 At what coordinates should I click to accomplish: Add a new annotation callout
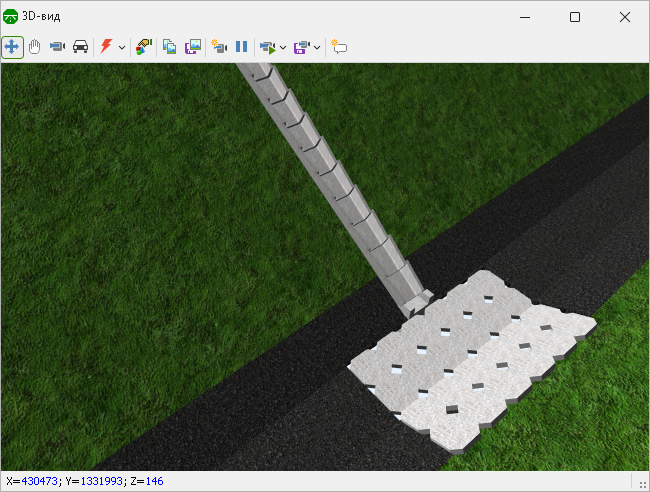point(339,47)
